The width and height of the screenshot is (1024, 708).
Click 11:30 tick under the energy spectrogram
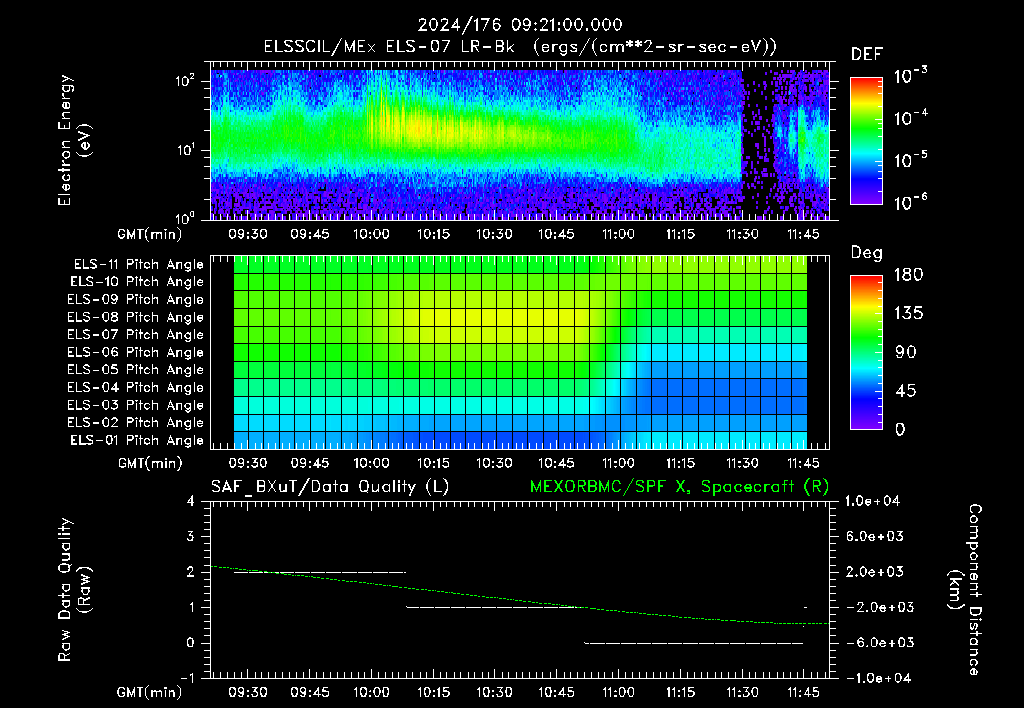point(742,234)
